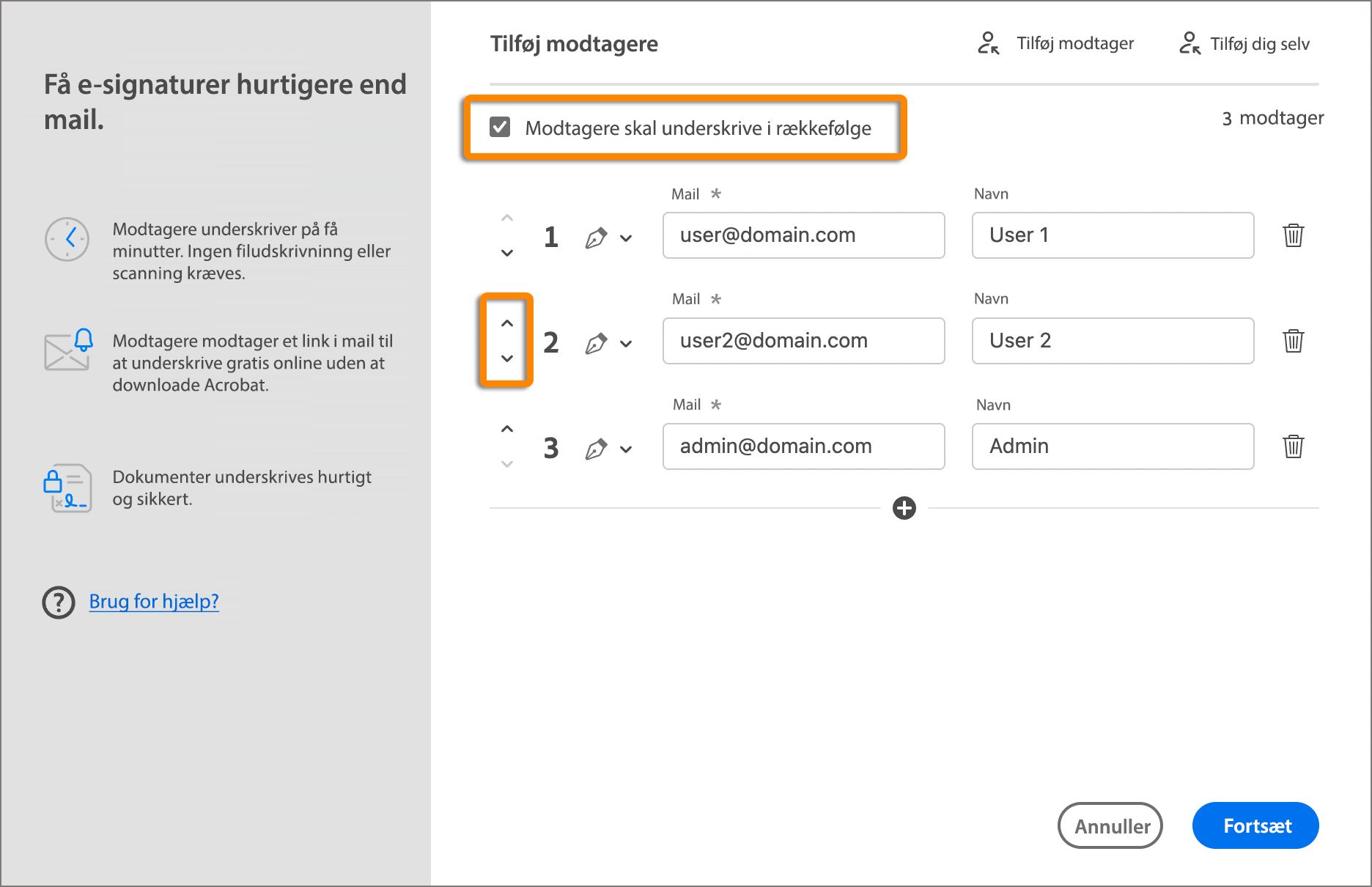This screenshot has width=1372, height=887.
Task: Delete the Admin recipient row
Action: [1293, 446]
